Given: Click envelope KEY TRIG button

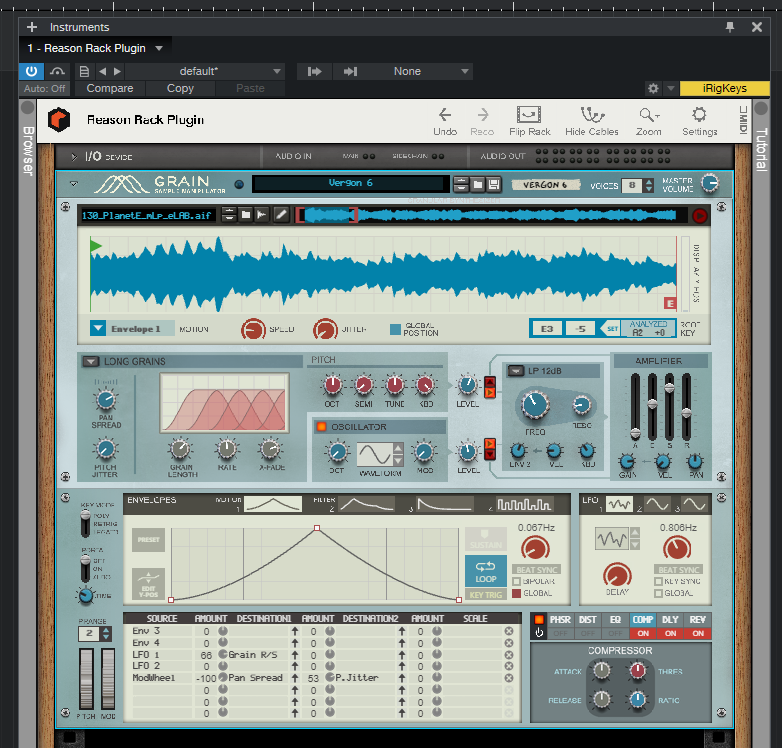Looking at the screenshot, I should click(x=486, y=594).
